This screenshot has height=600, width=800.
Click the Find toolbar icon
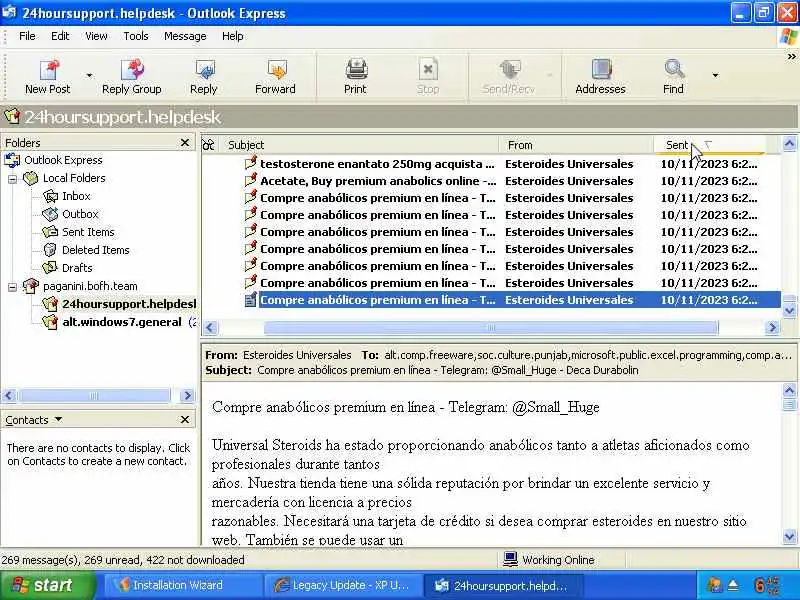click(673, 70)
